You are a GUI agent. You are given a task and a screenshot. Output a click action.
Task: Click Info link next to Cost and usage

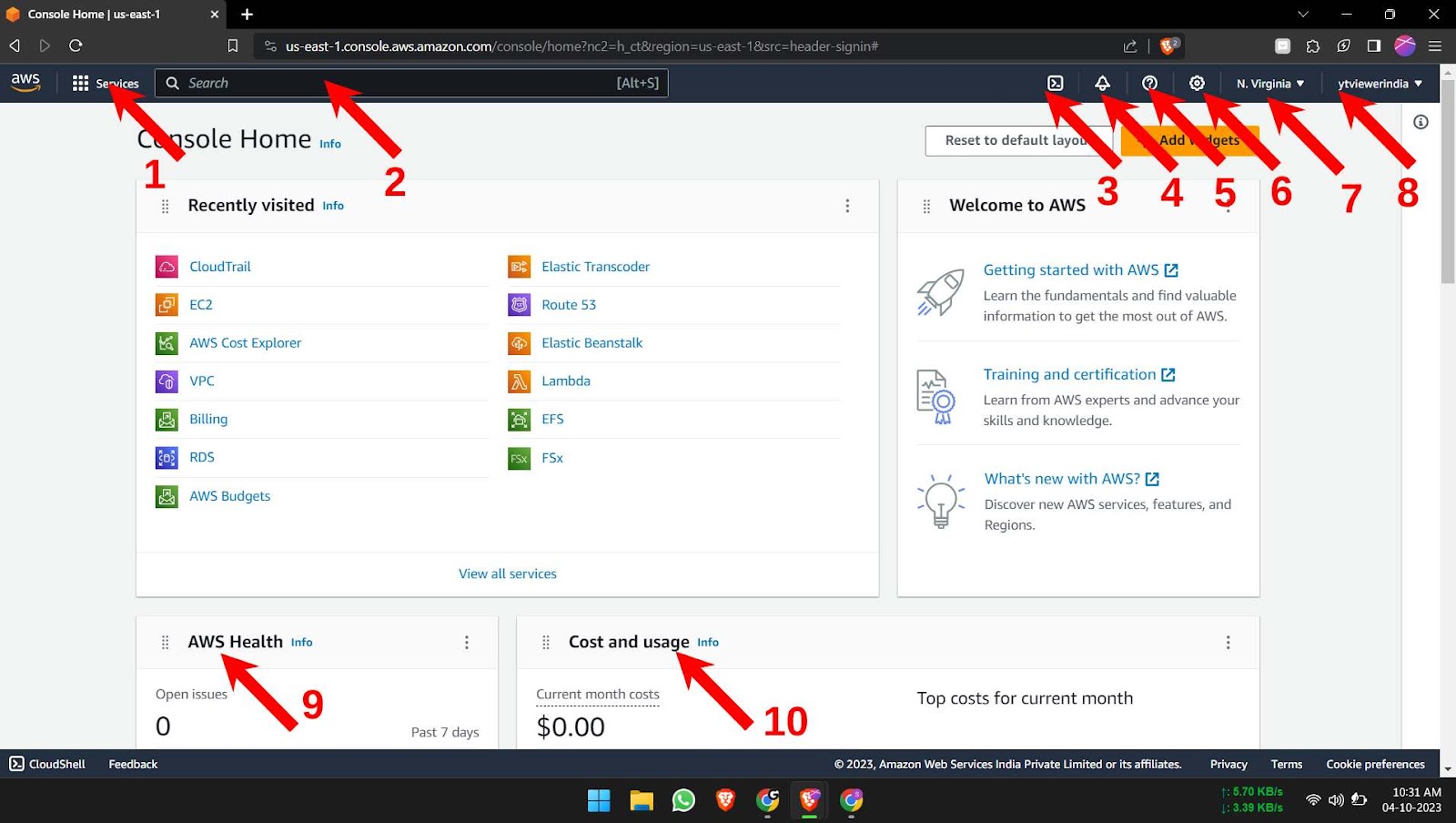coord(708,643)
